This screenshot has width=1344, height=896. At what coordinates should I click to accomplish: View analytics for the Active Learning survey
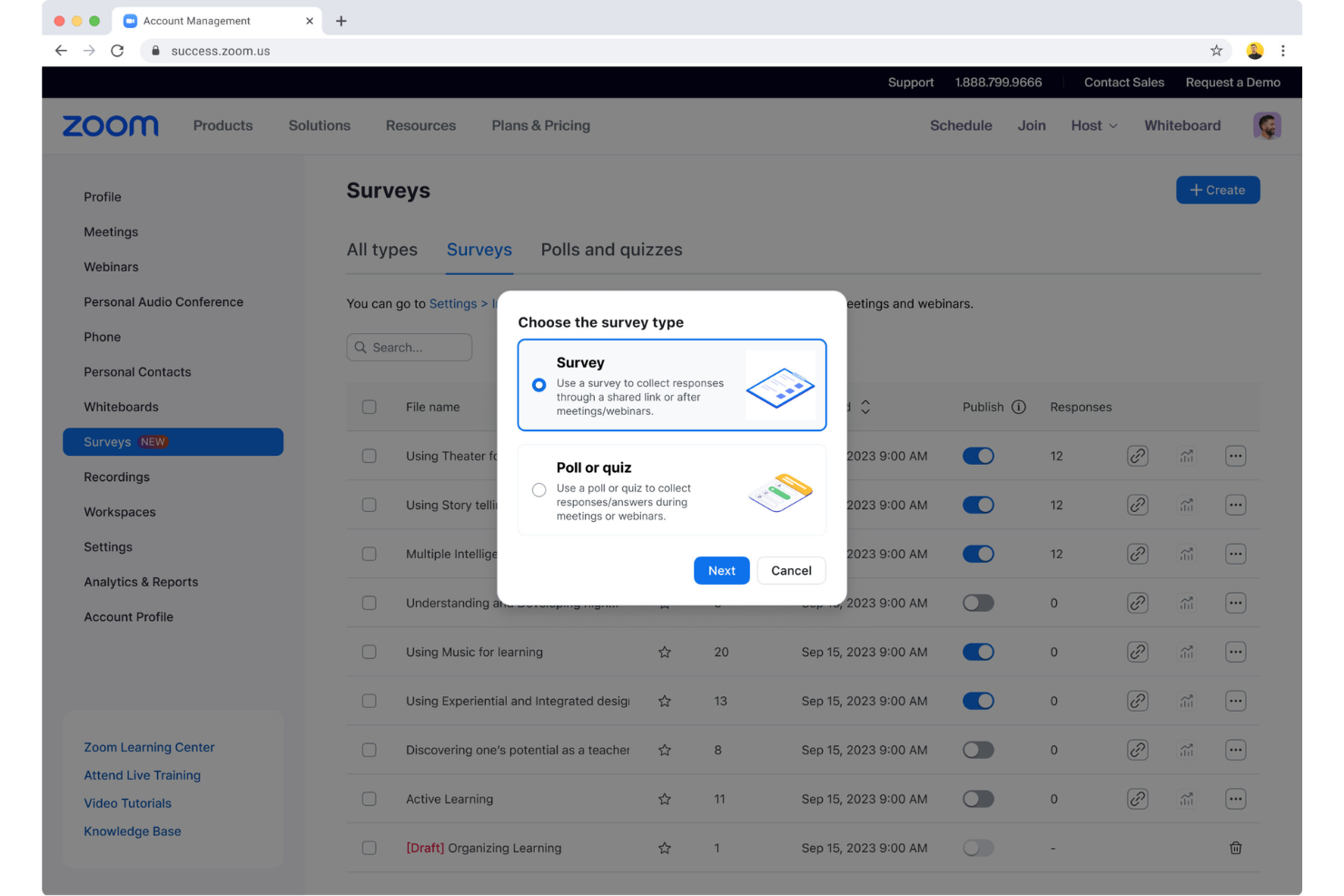click(1187, 799)
